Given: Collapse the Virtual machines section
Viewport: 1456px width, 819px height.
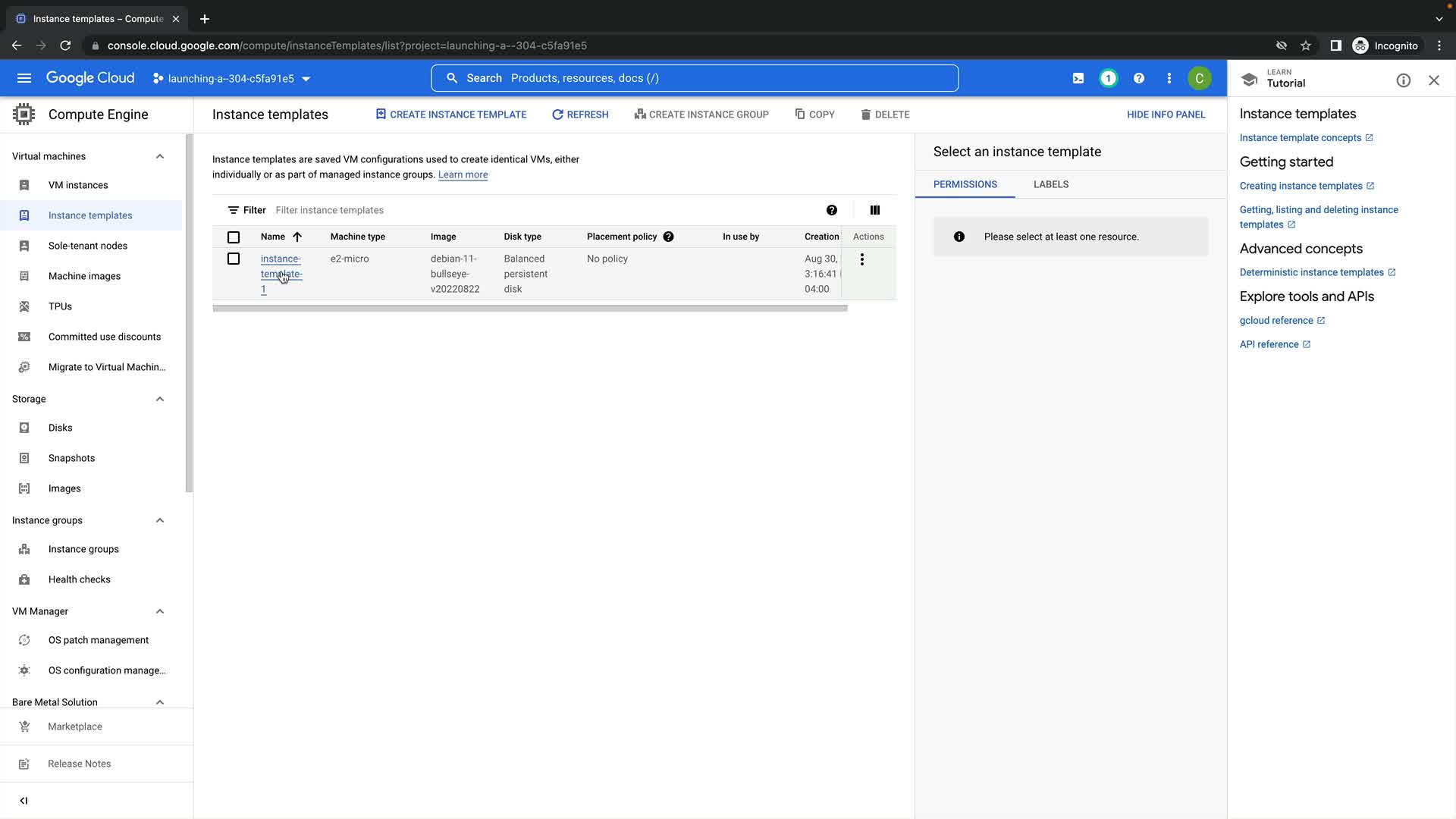Looking at the screenshot, I should pos(159,156).
